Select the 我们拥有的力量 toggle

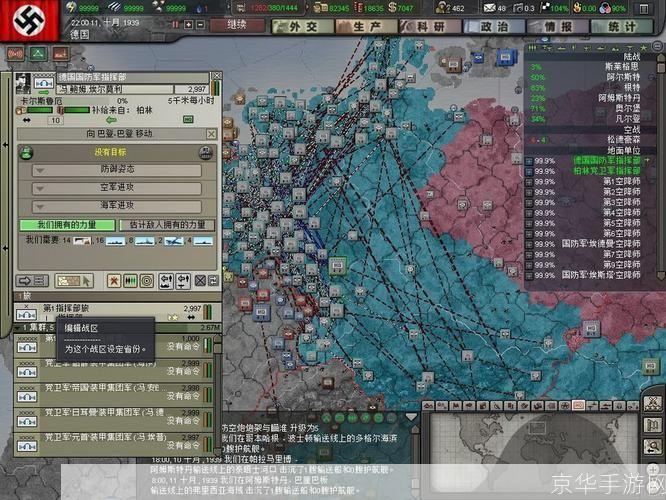(67, 225)
